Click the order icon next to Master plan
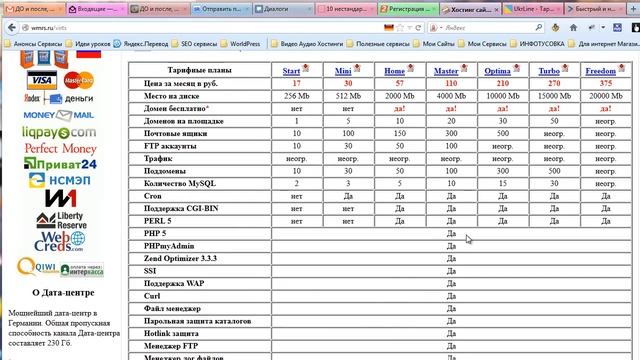This screenshot has width=640, height=360. coord(464,68)
